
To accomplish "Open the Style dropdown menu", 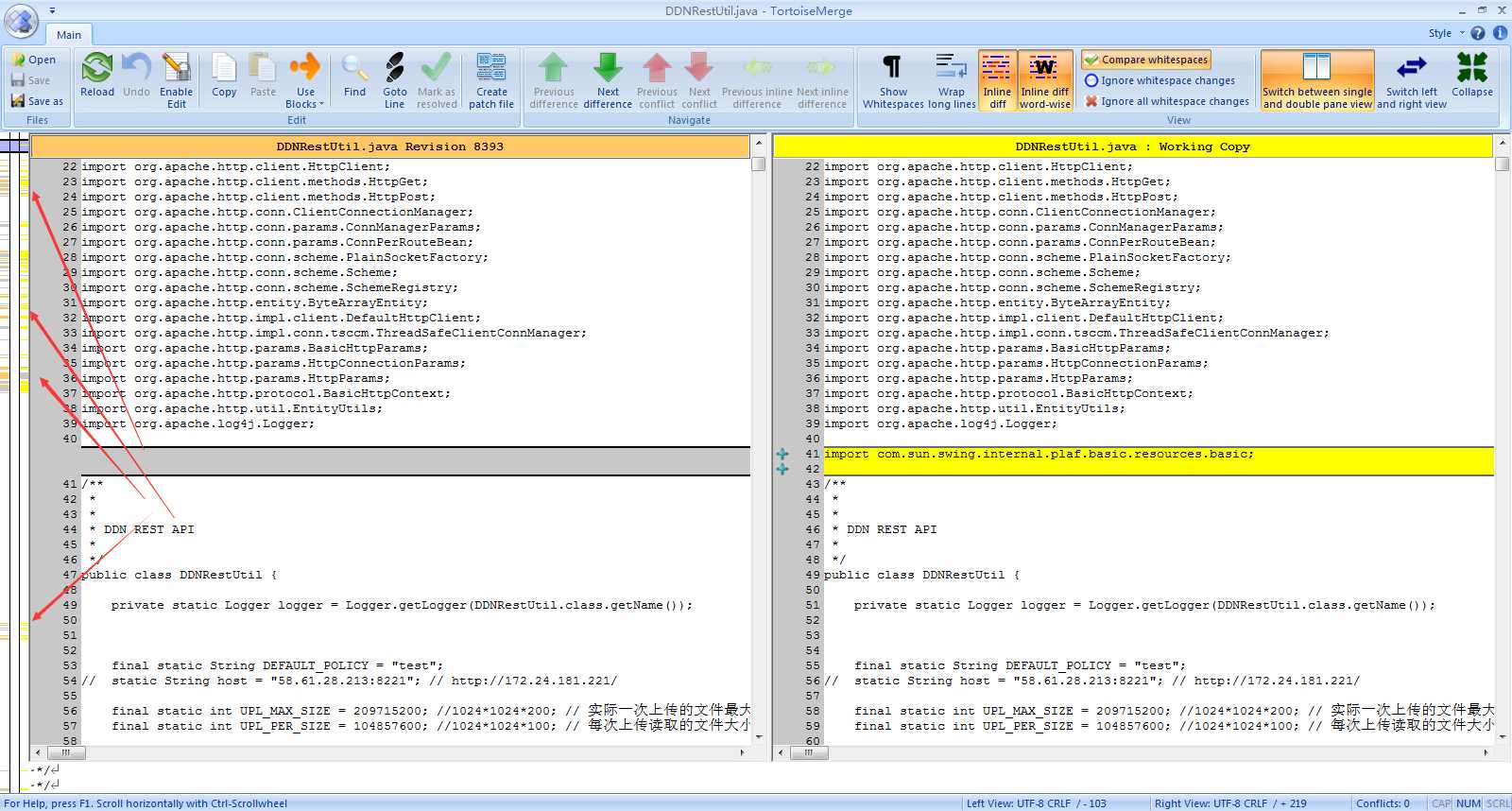I will click(x=1445, y=33).
